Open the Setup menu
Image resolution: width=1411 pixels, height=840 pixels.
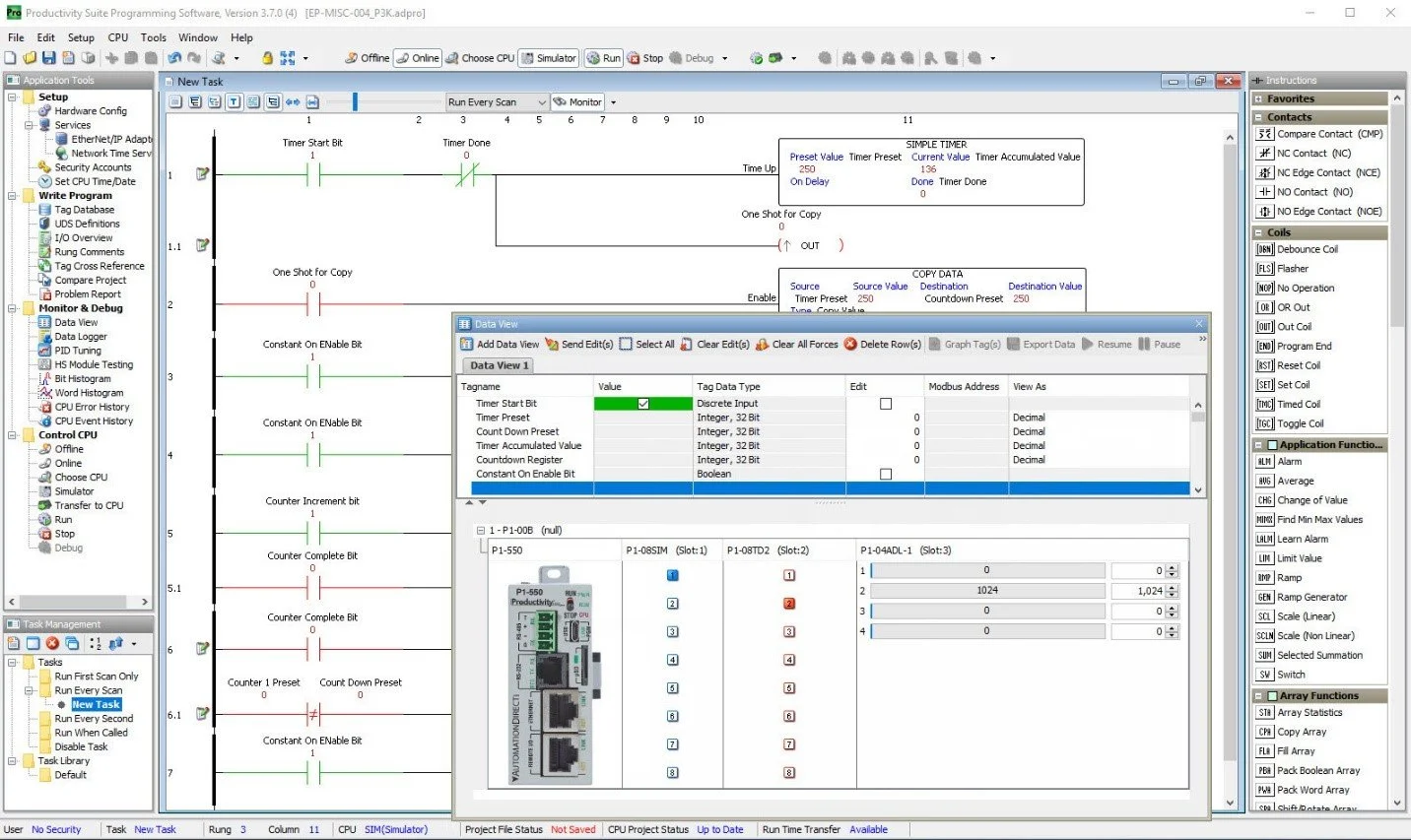[x=81, y=37]
